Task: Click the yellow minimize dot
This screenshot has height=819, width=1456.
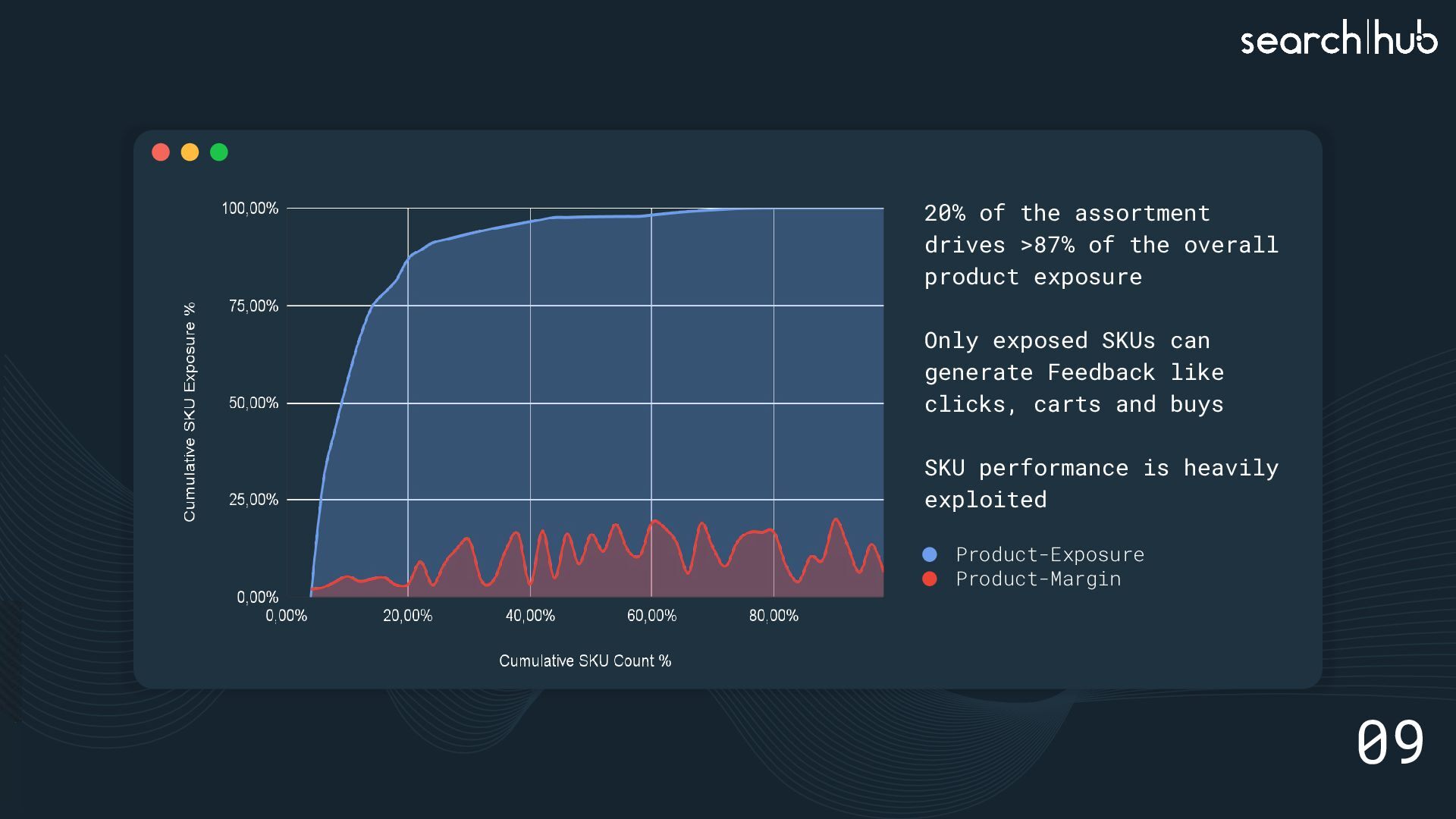Action: click(190, 152)
